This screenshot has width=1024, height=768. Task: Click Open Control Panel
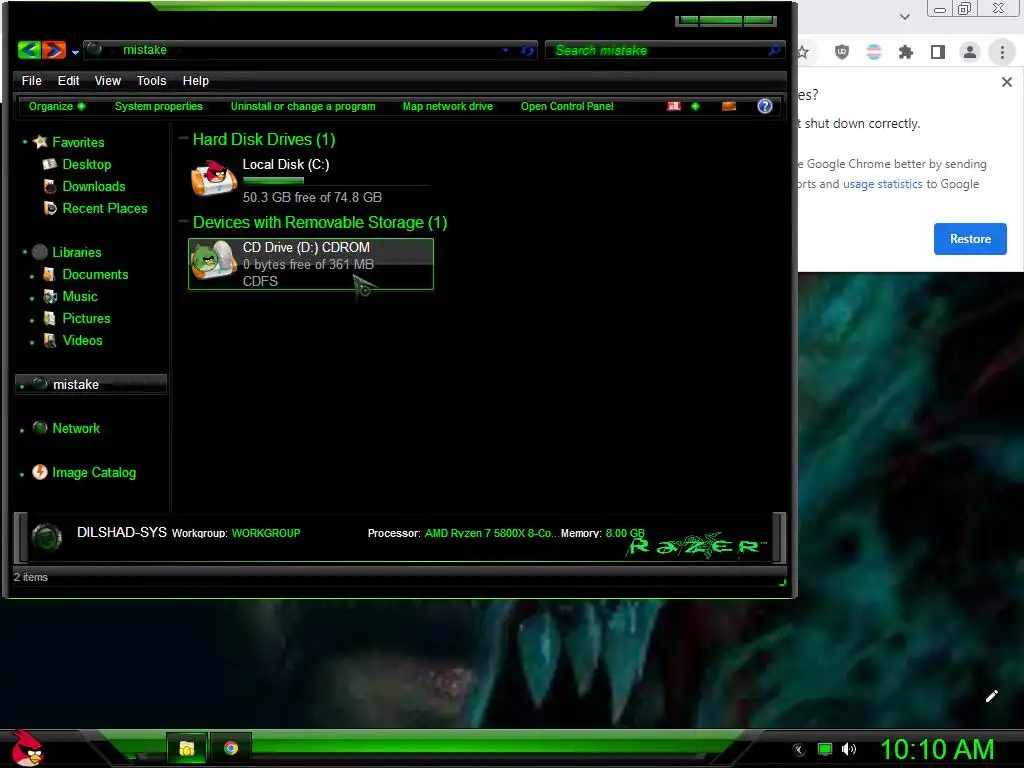pyautogui.click(x=567, y=106)
